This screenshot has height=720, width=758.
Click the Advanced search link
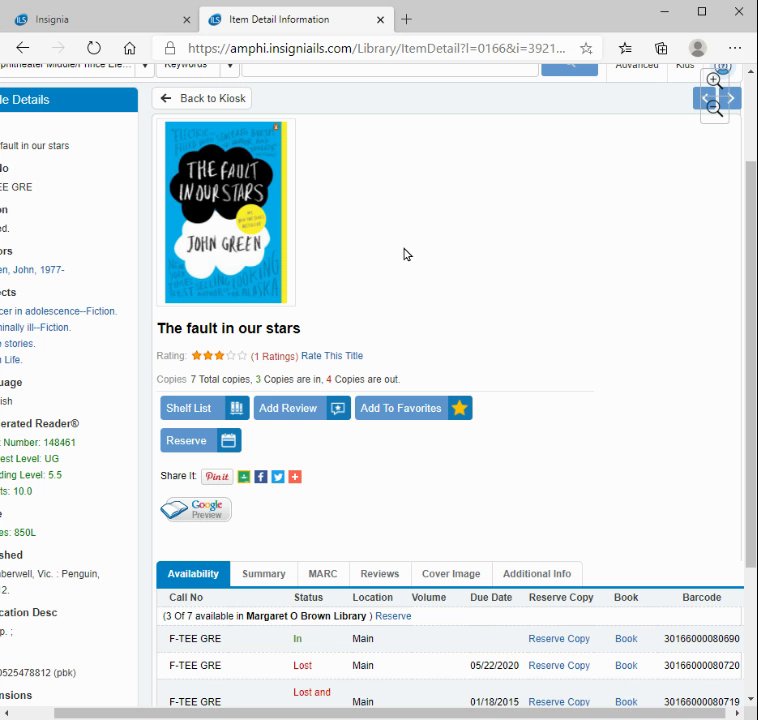(x=637, y=67)
